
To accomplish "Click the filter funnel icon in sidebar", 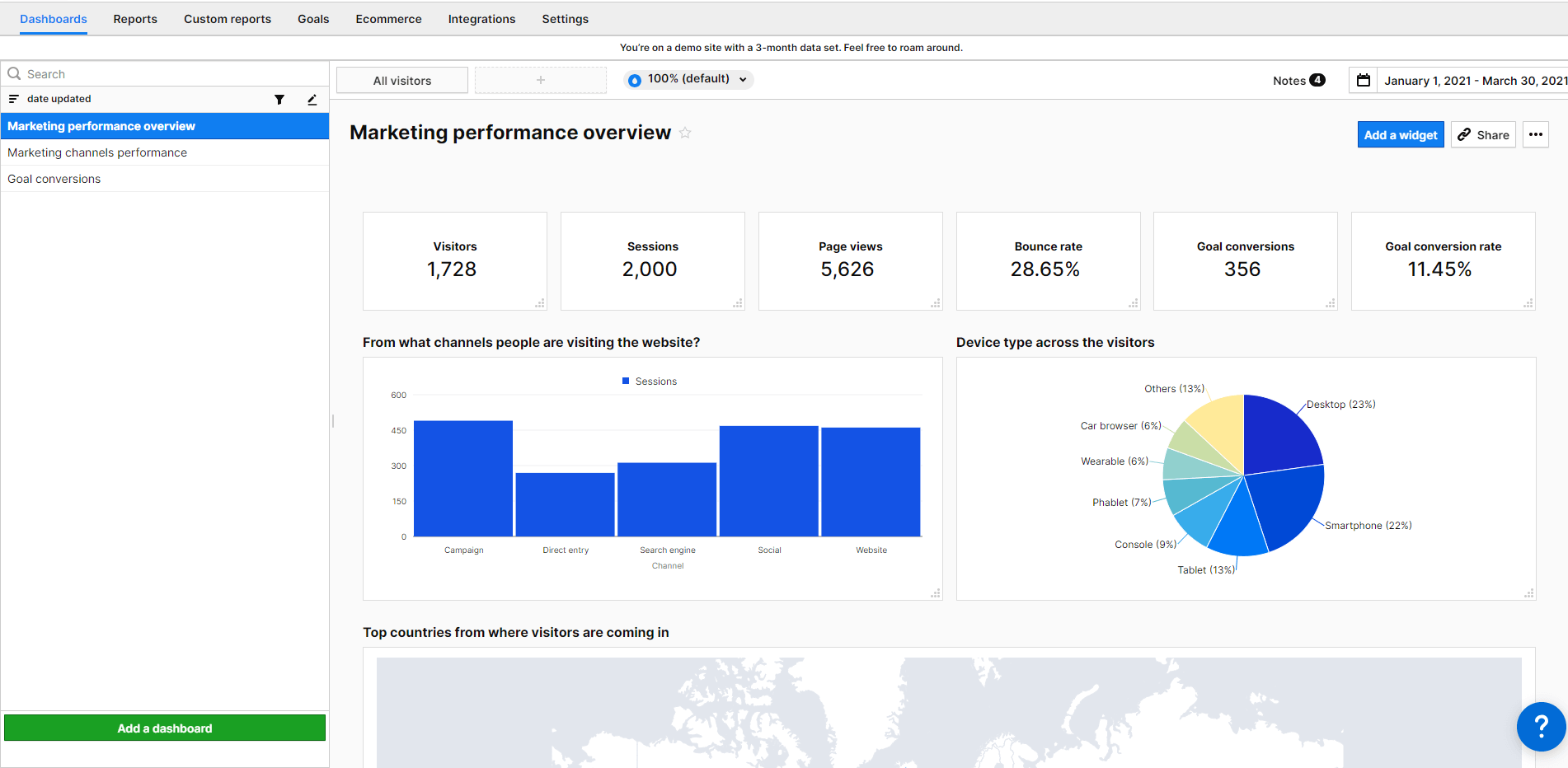I will [279, 100].
